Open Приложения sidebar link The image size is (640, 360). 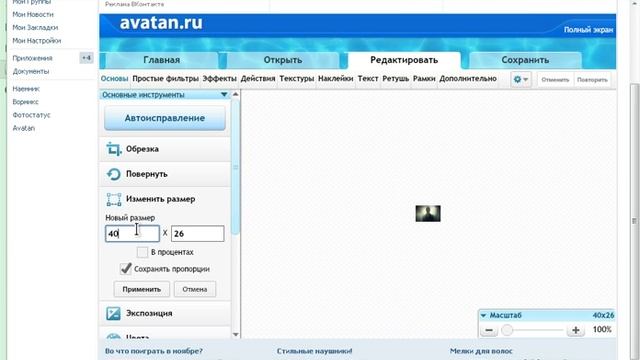[x=32, y=58]
